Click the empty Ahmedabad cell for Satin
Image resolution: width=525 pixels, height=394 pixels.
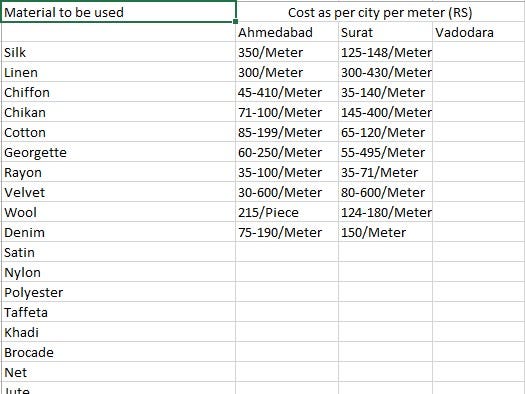click(287, 252)
